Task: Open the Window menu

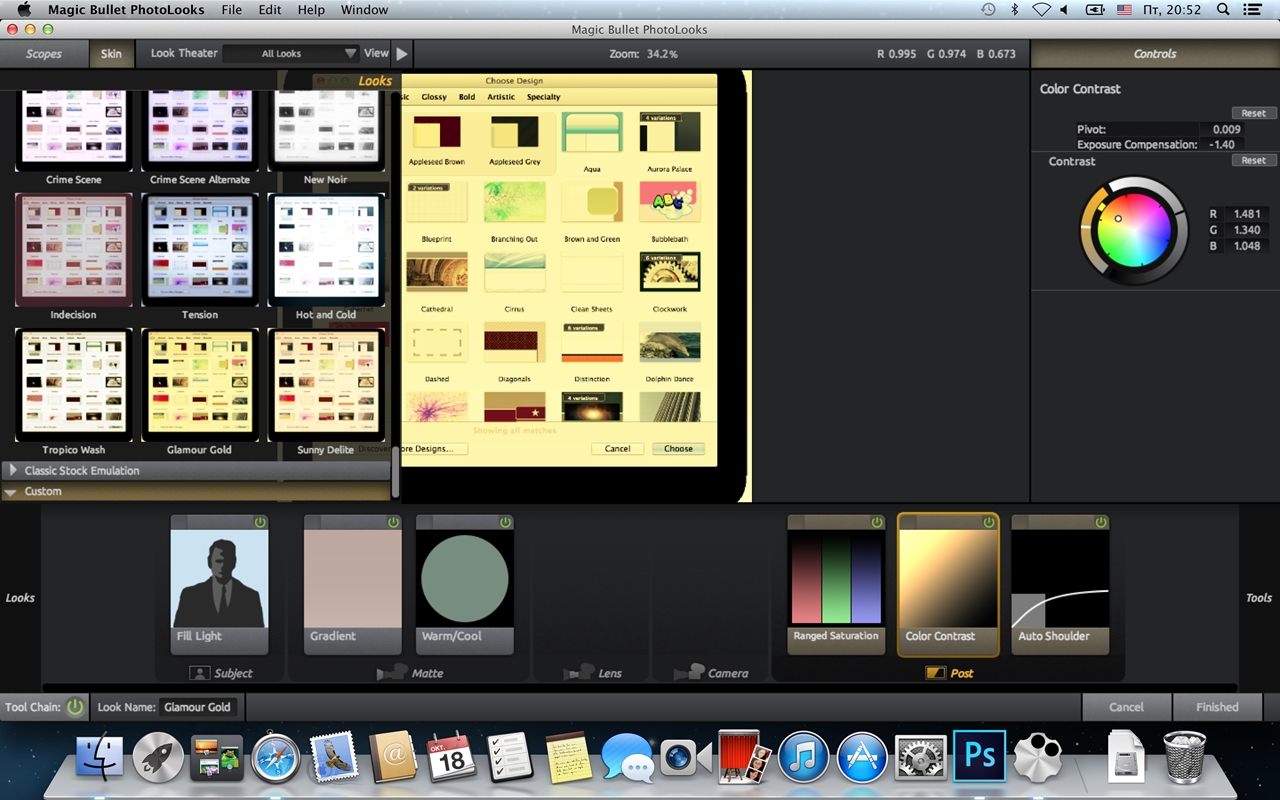Action: (x=364, y=9)
